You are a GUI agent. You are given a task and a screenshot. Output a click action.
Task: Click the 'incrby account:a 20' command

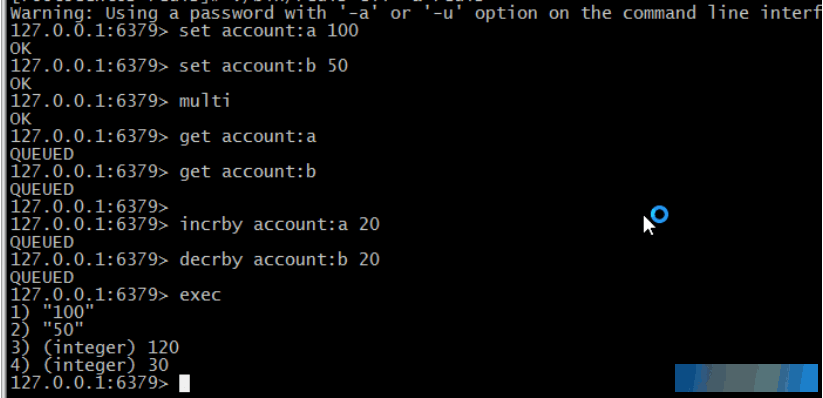279,225
